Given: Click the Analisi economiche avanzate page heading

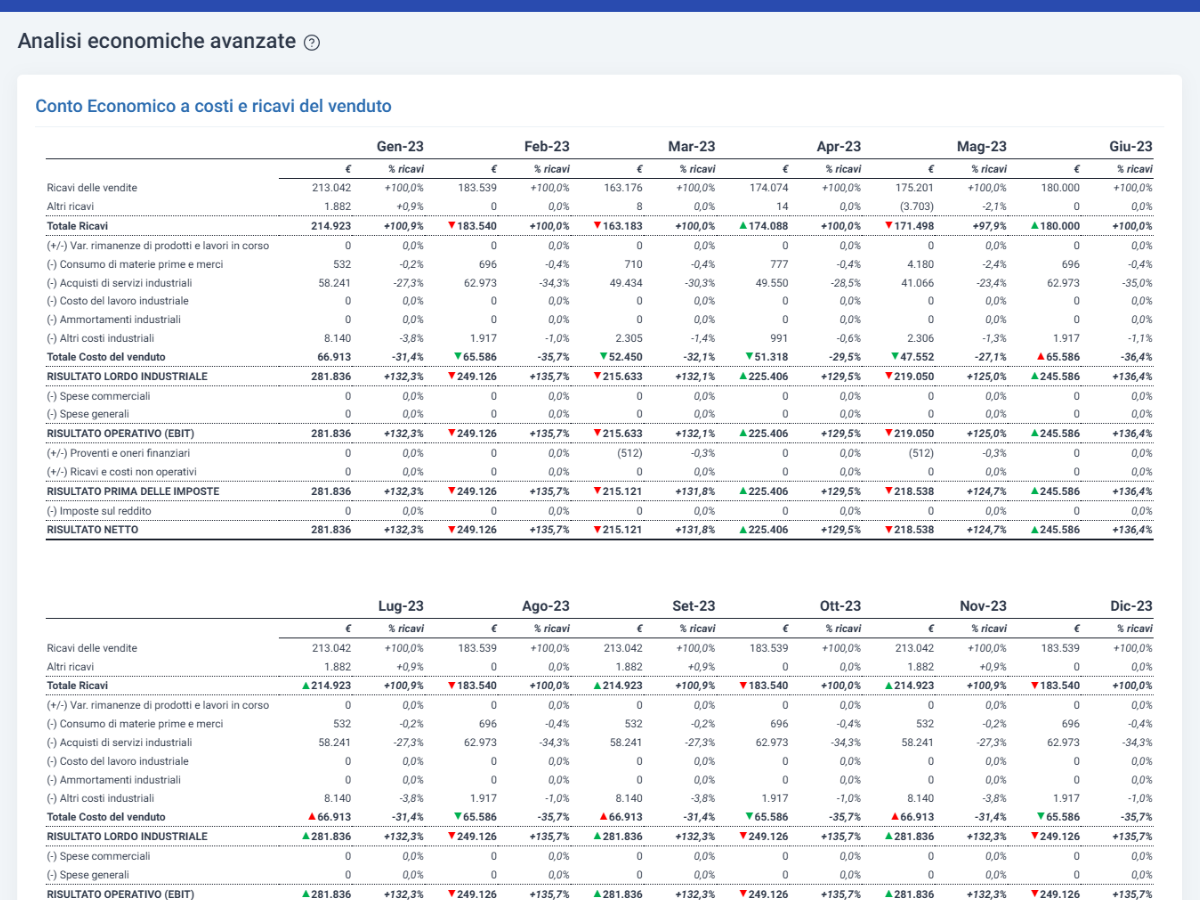Looking at the screenshot, I should [x=157, y=42].
